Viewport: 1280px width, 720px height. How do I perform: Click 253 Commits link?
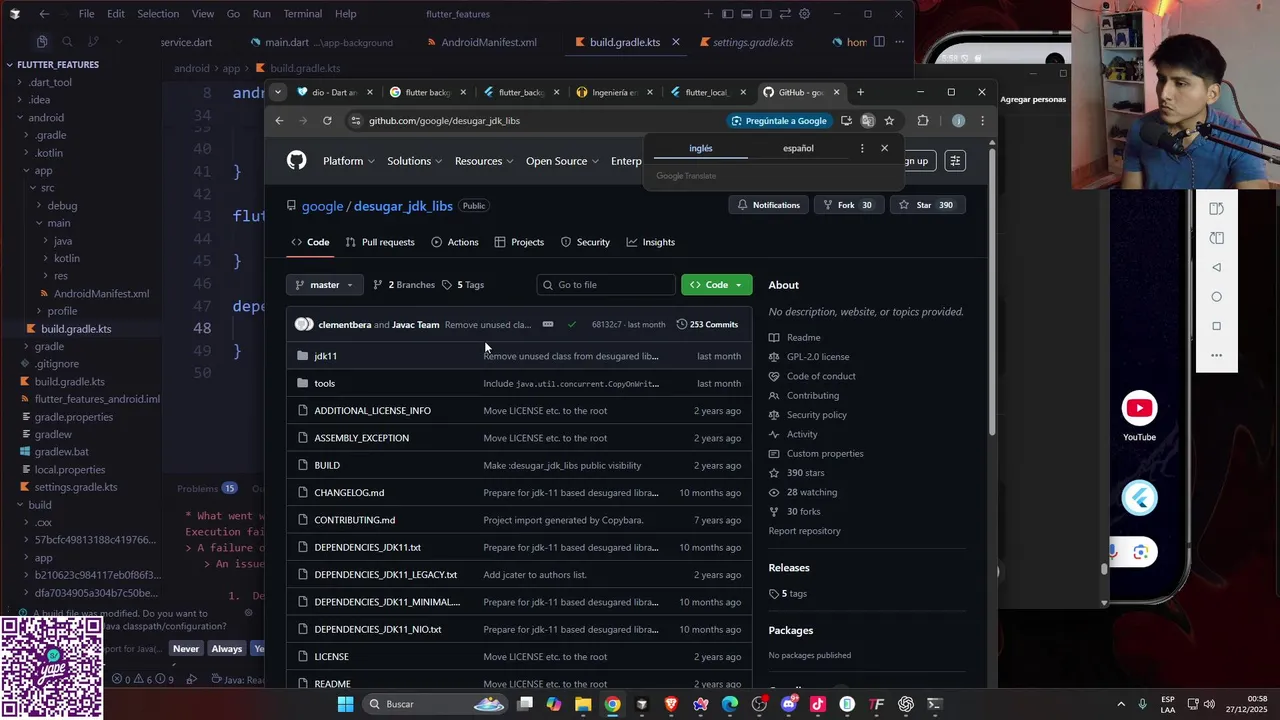coord(707,324)
